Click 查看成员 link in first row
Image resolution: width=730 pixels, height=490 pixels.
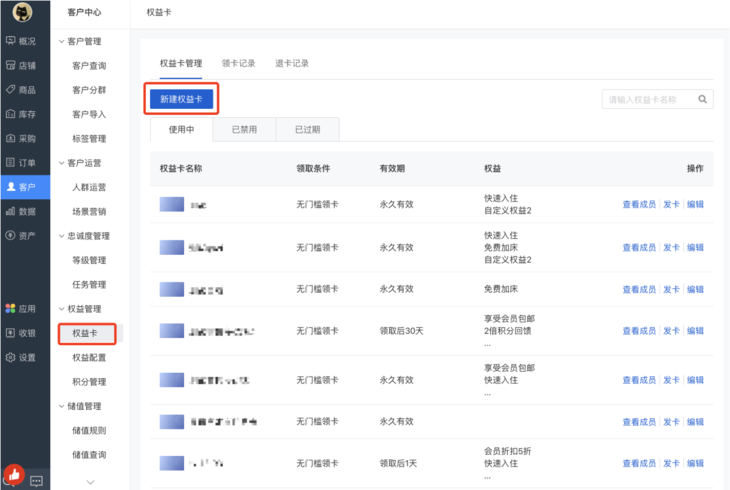(x=639, y=204)
